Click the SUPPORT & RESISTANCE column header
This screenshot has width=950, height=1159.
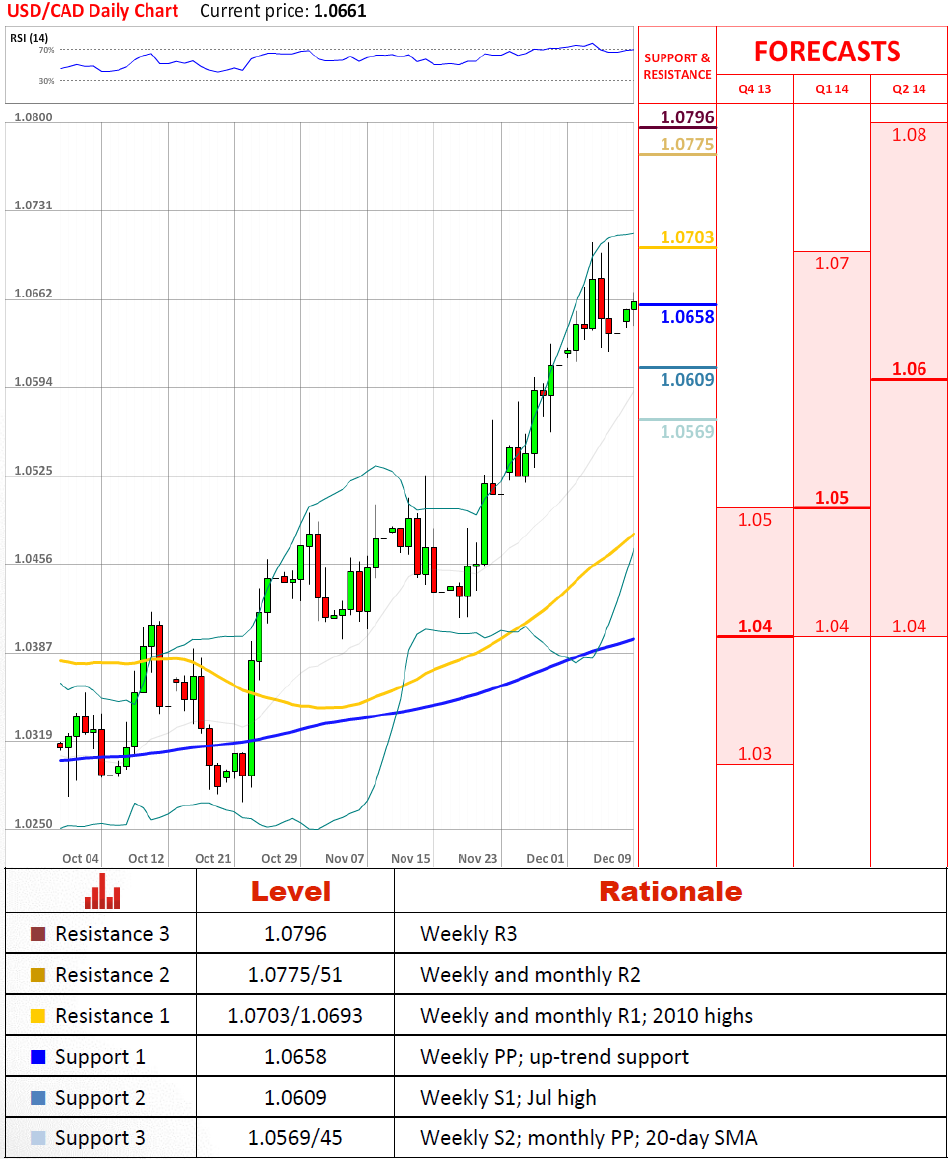[x=677, y=66]
